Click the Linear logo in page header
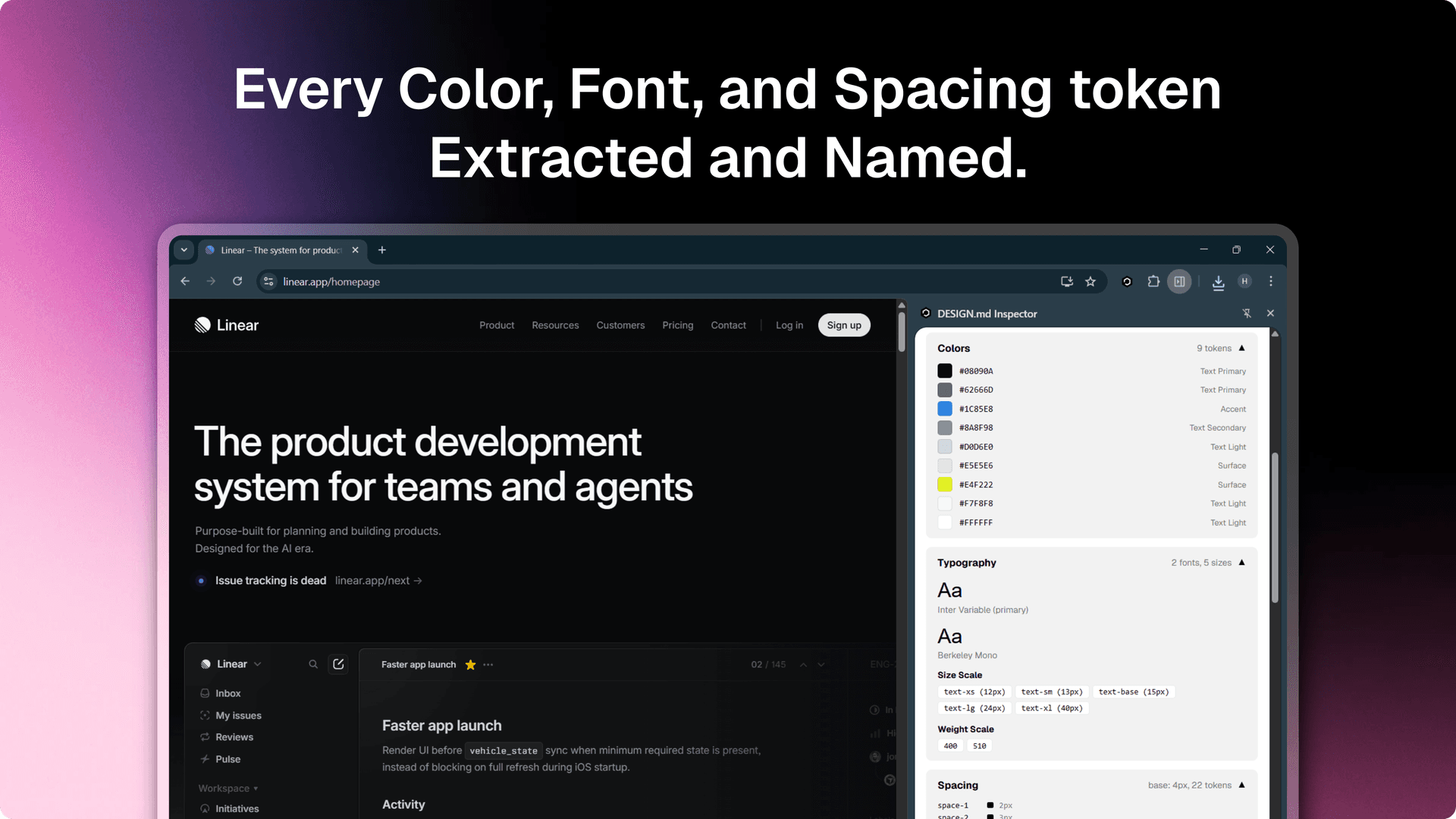Image resolution: width=1456 pixels, height=819 pixels. coord(227,325)
